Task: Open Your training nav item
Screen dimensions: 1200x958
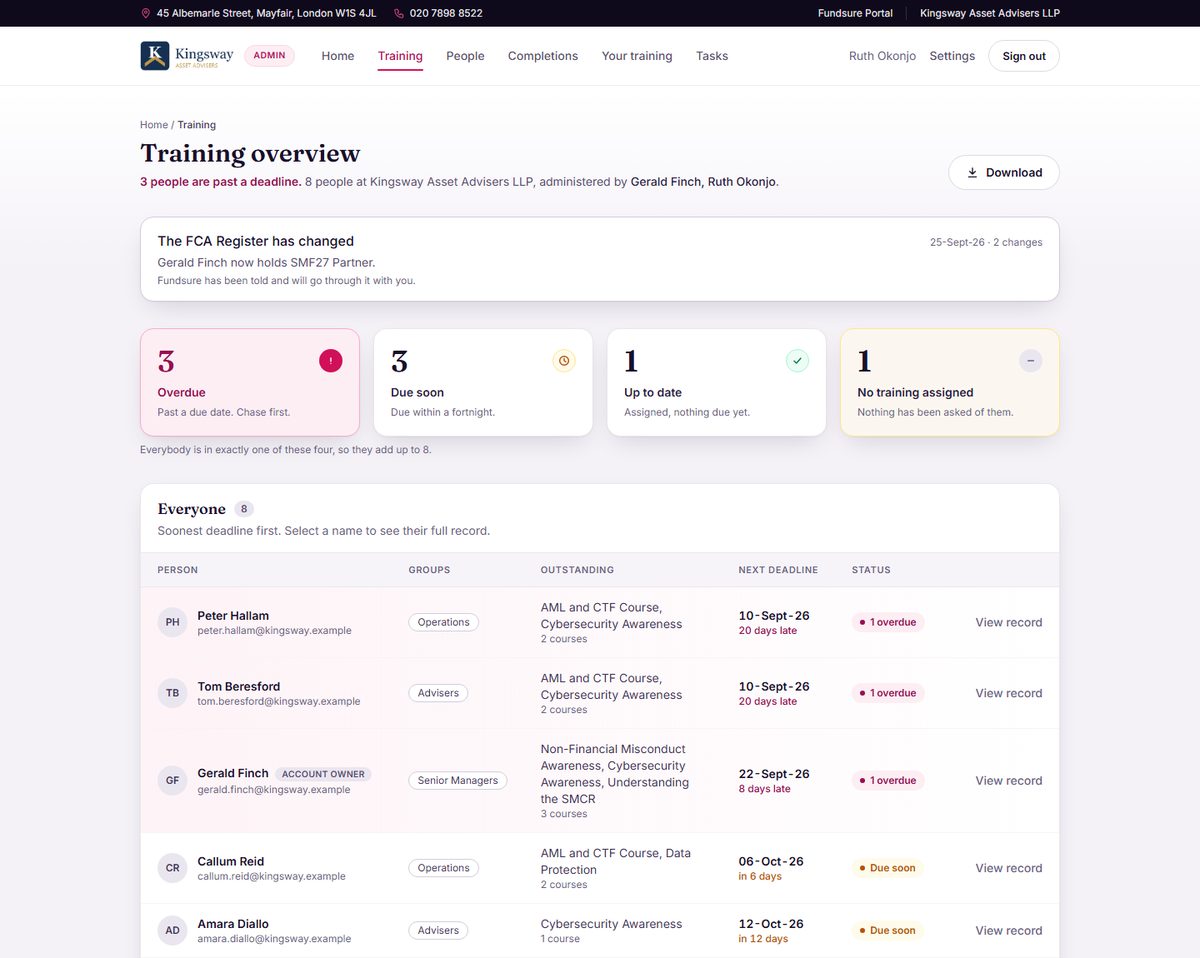Action: pos(637,56)
